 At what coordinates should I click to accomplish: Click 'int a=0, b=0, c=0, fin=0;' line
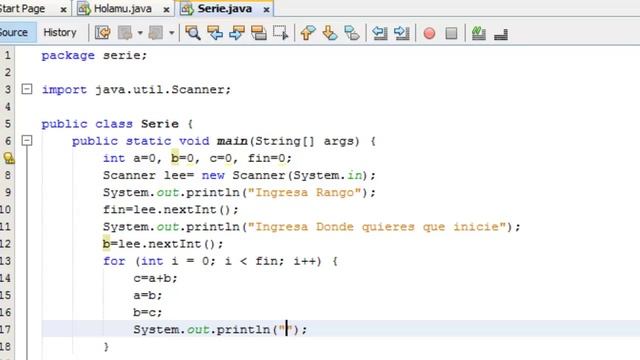coord(197,158)
